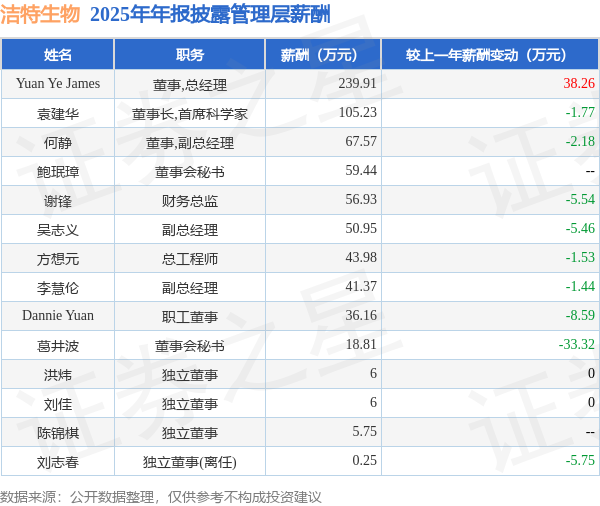The width and height of the screenshot is (600, 506).
Task: Click the 薪酬（万元） column header
Action: click(x=323, y=55)
